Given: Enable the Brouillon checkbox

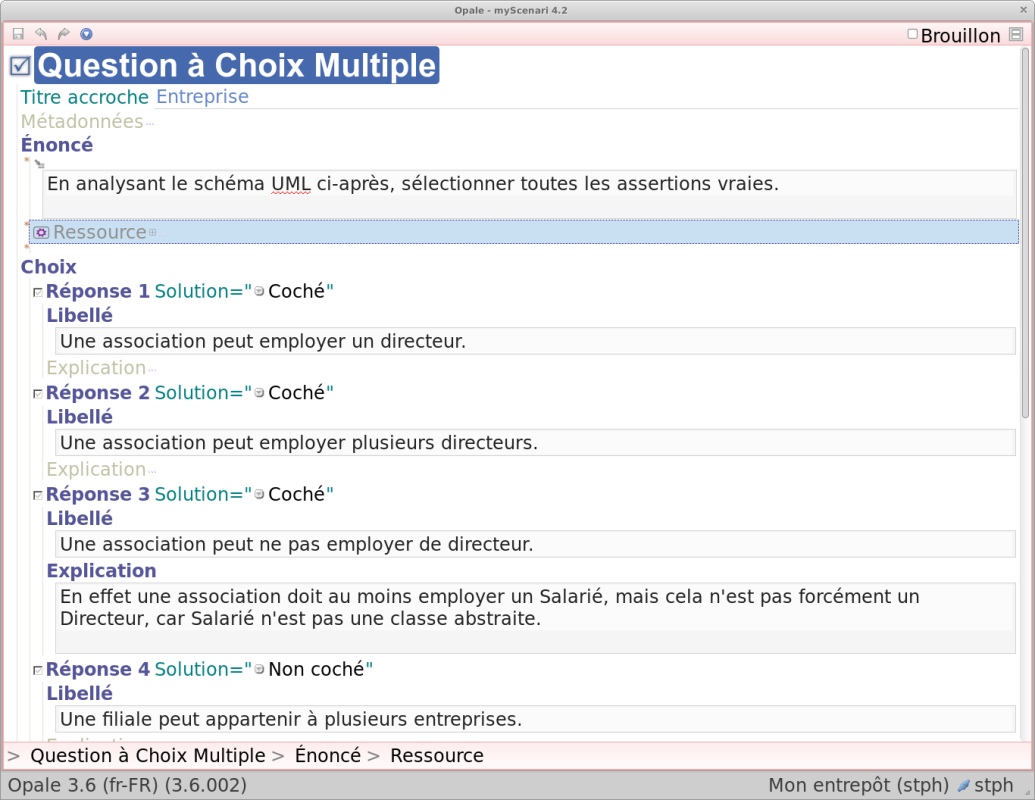Looking at the screenshot, I should point(912,35).
